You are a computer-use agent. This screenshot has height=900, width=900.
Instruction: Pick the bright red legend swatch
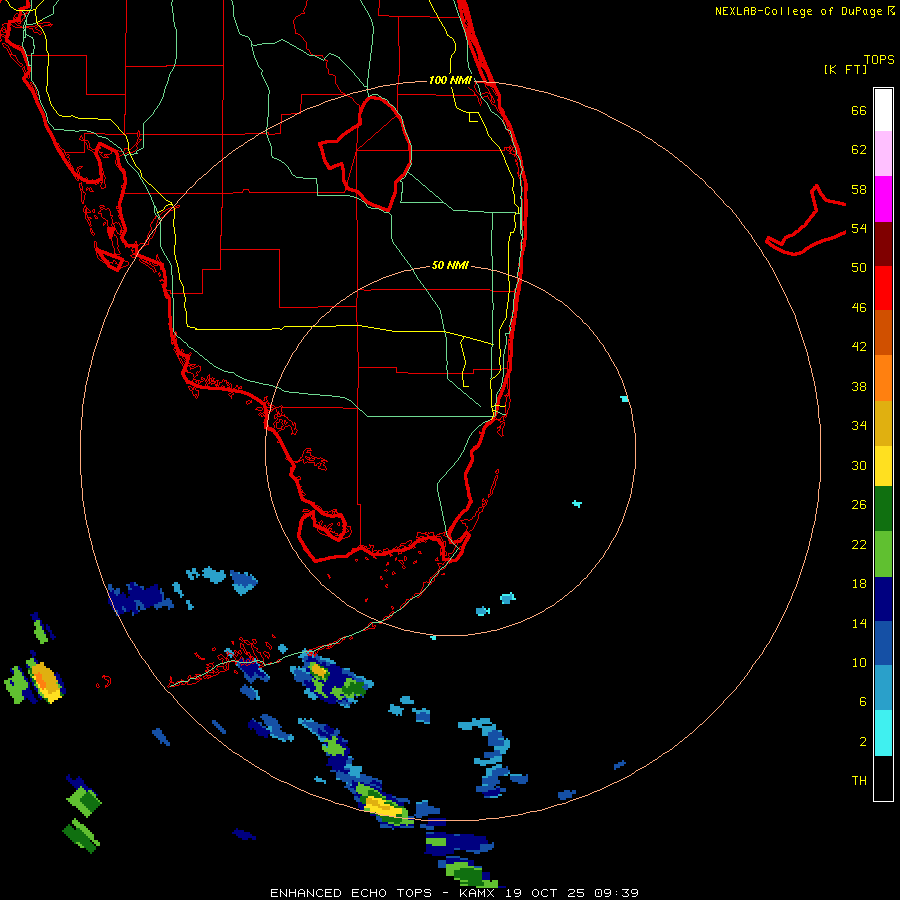pos(883,288)
